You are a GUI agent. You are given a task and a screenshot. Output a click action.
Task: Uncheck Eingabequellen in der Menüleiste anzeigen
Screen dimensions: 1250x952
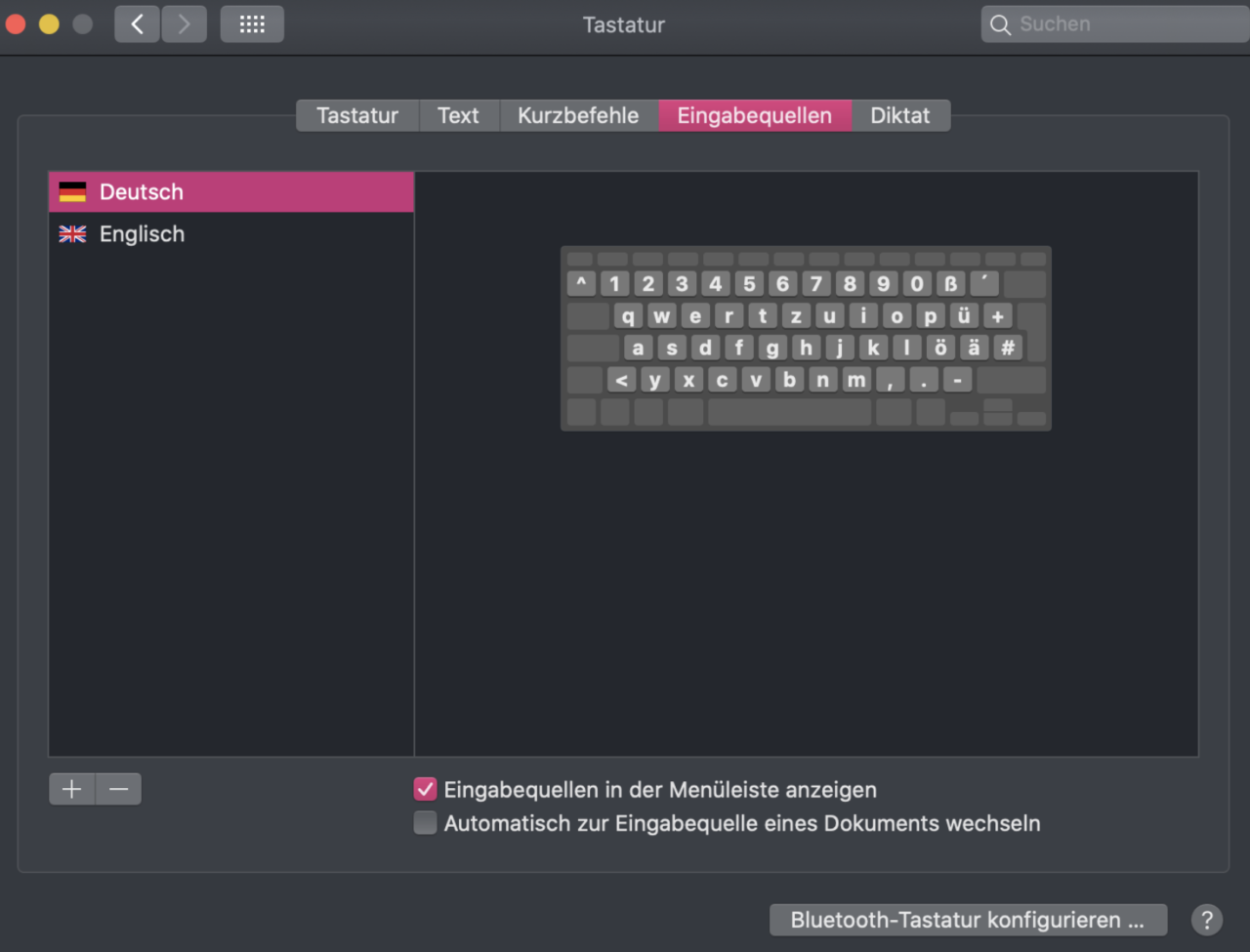point(425,789)
